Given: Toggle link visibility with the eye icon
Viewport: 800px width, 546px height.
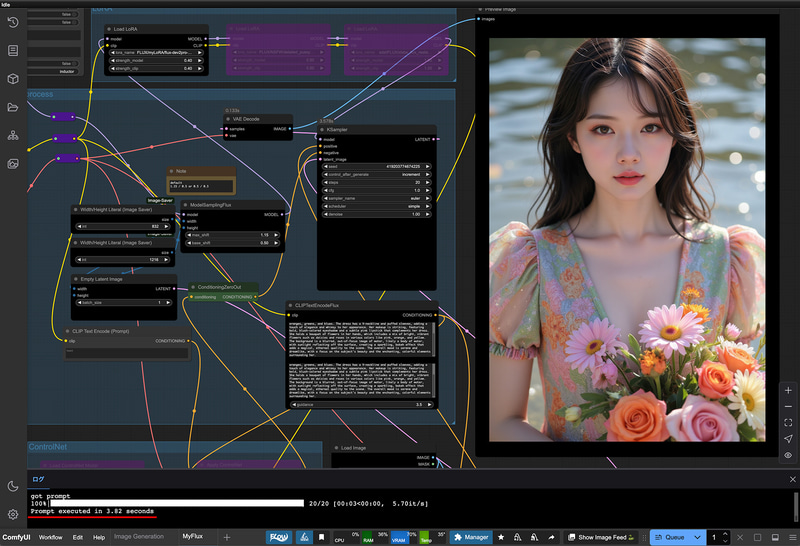Looking at the screenshot, I should (x=788, y=455).
